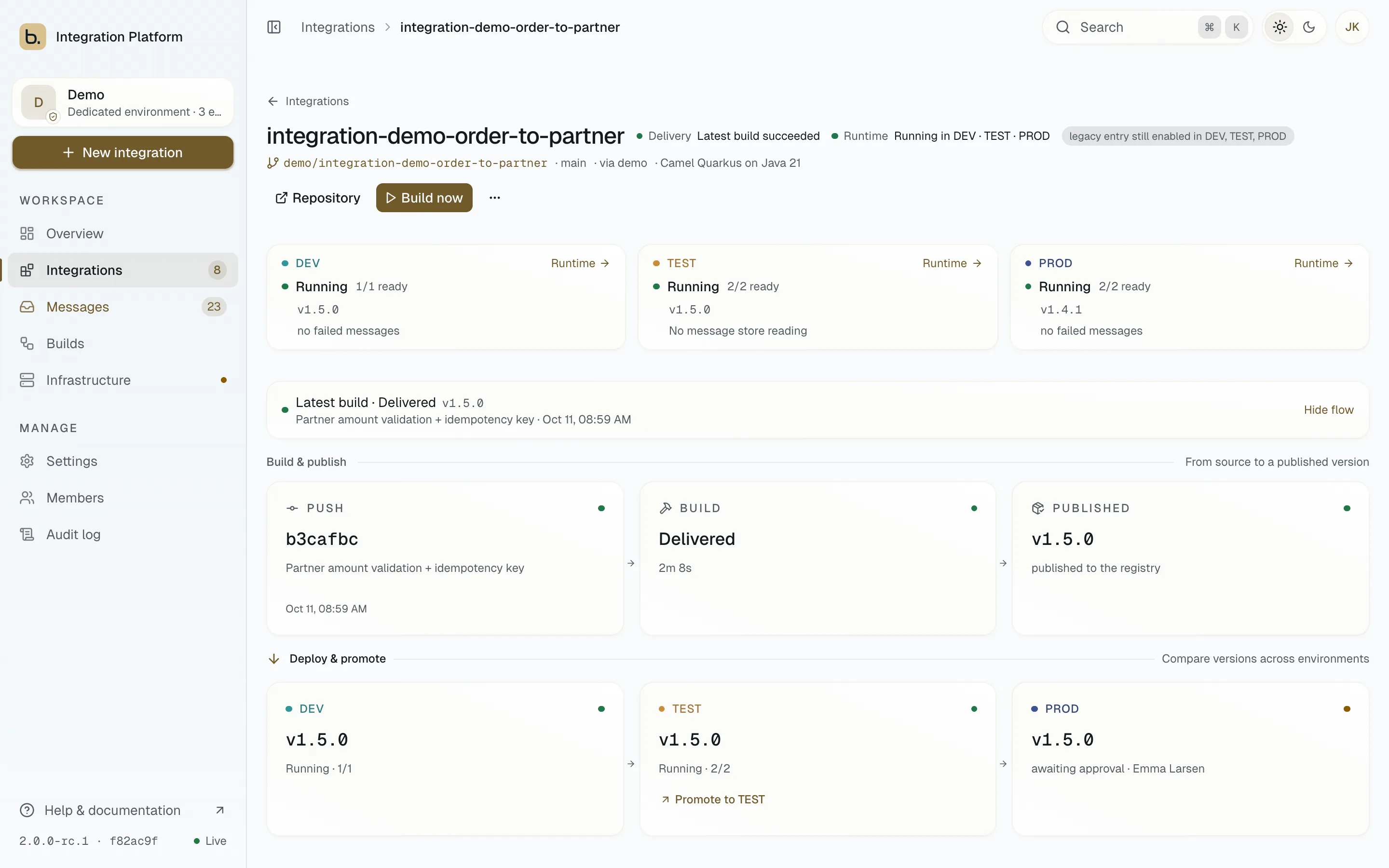
Task: Click the search magnifier icon
Action: point(1062,27)
